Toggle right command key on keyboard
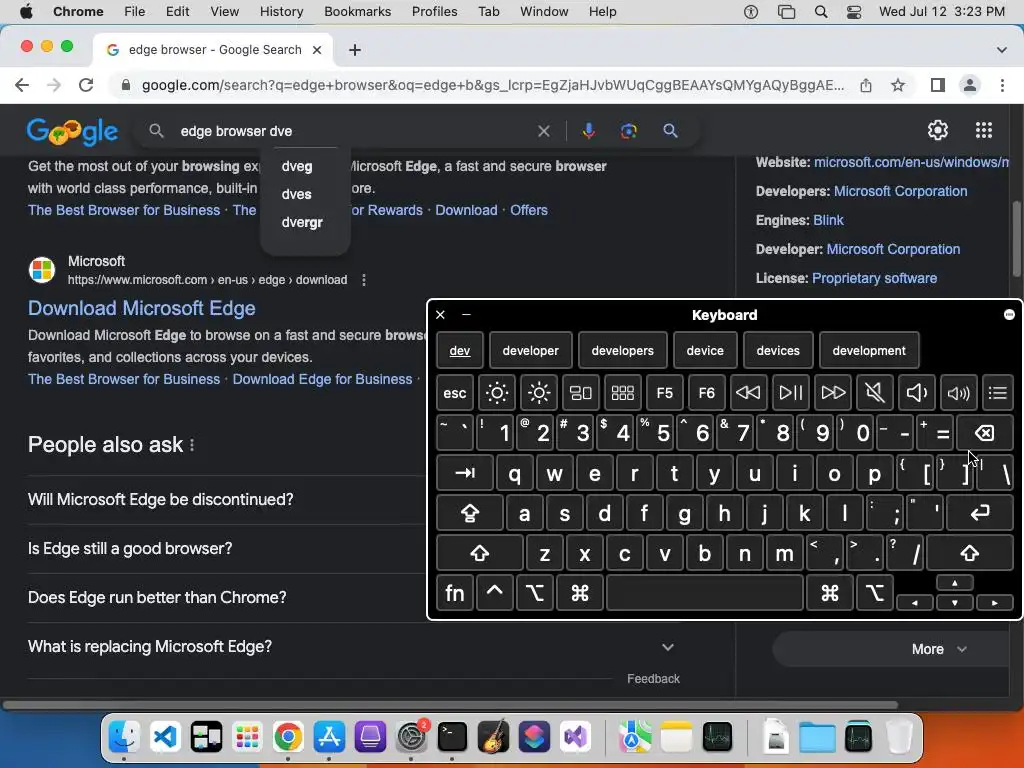Viewport: 1024px width, 768px height. pyautogui.click(x=829, y=593)
